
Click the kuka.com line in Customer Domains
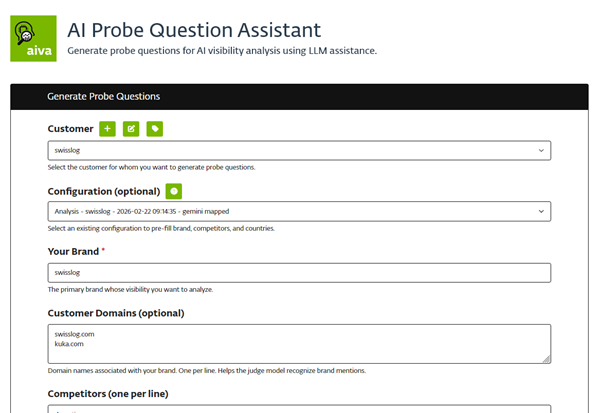click(69, 344)
